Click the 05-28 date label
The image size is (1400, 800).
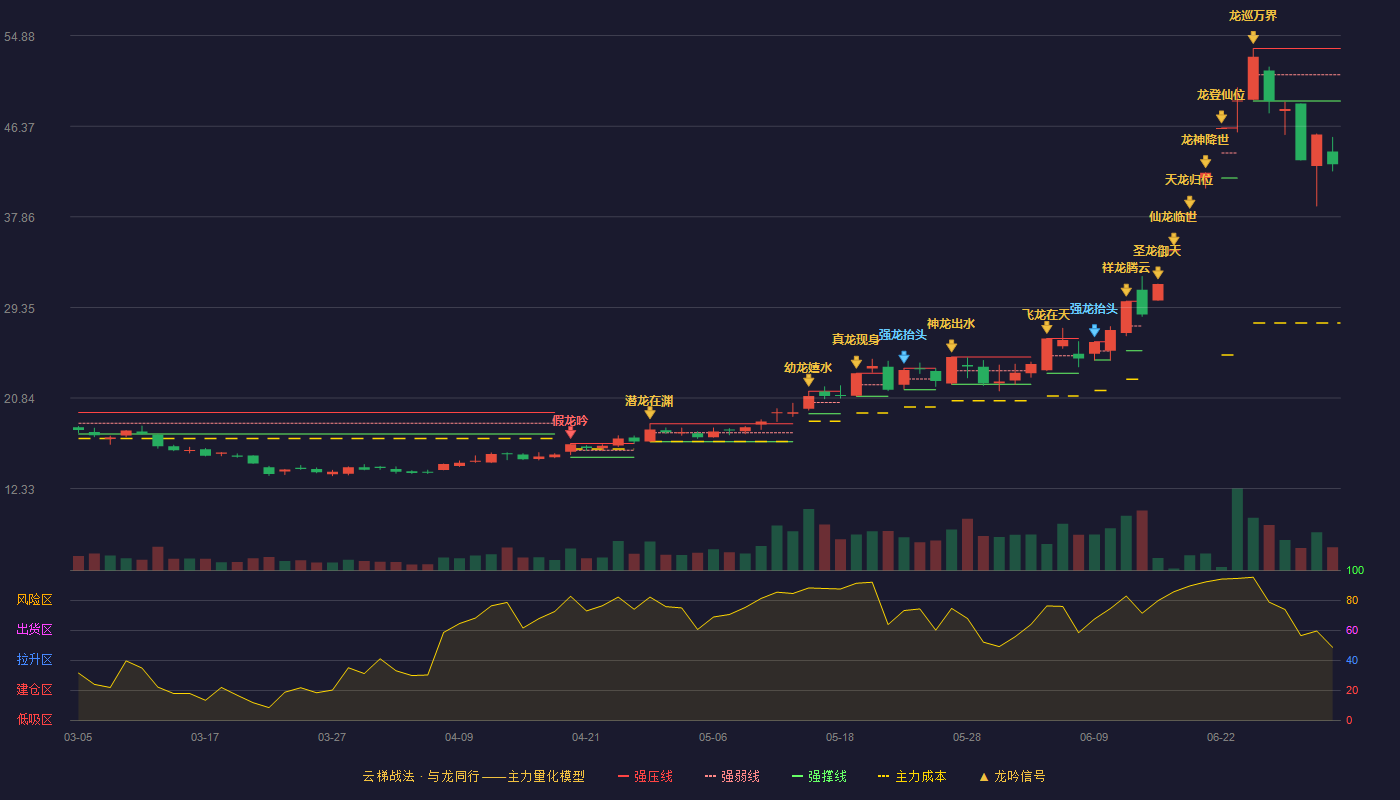(967, 737)
